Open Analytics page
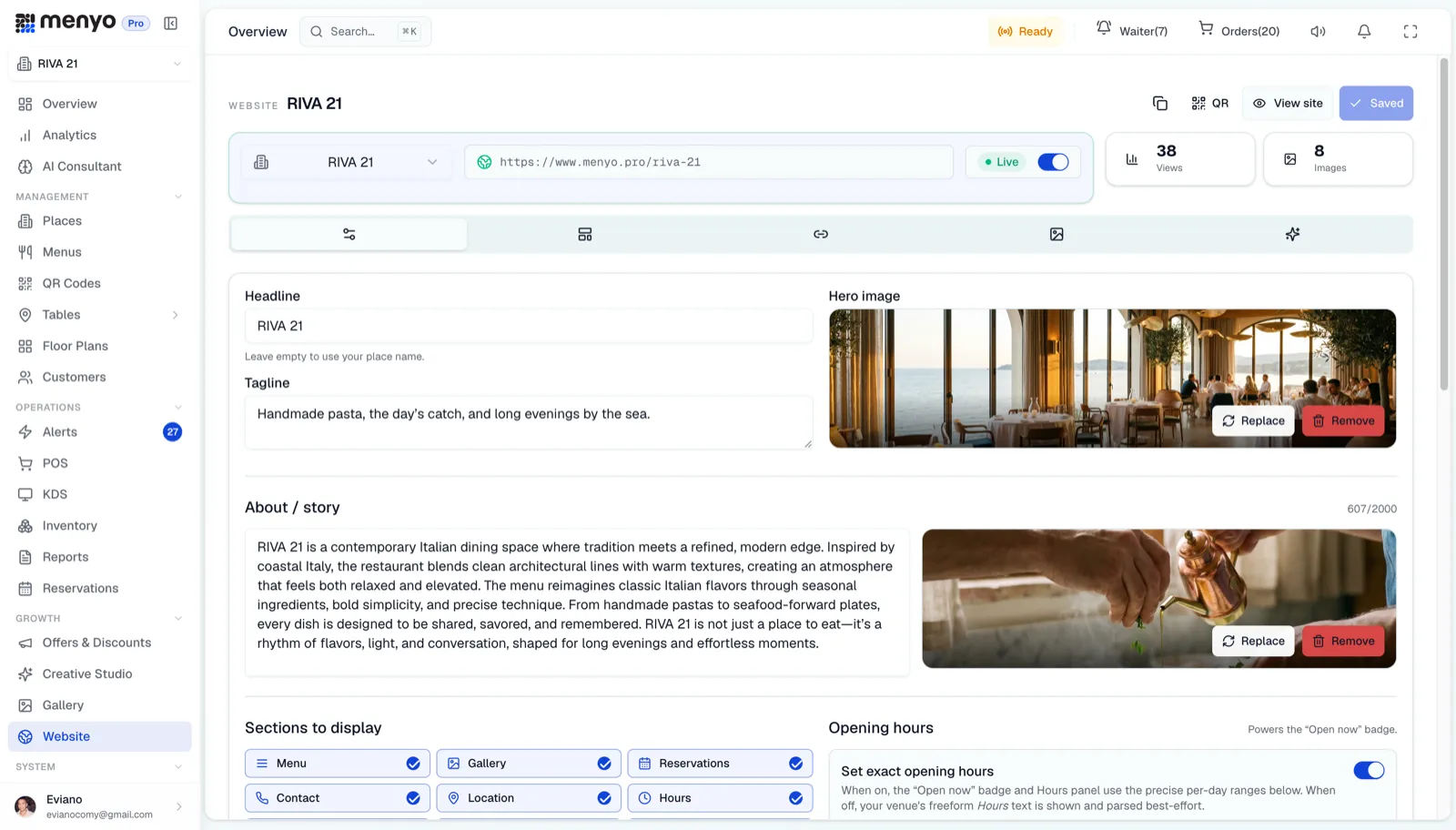1456x830 pixels. pos(100,135)
